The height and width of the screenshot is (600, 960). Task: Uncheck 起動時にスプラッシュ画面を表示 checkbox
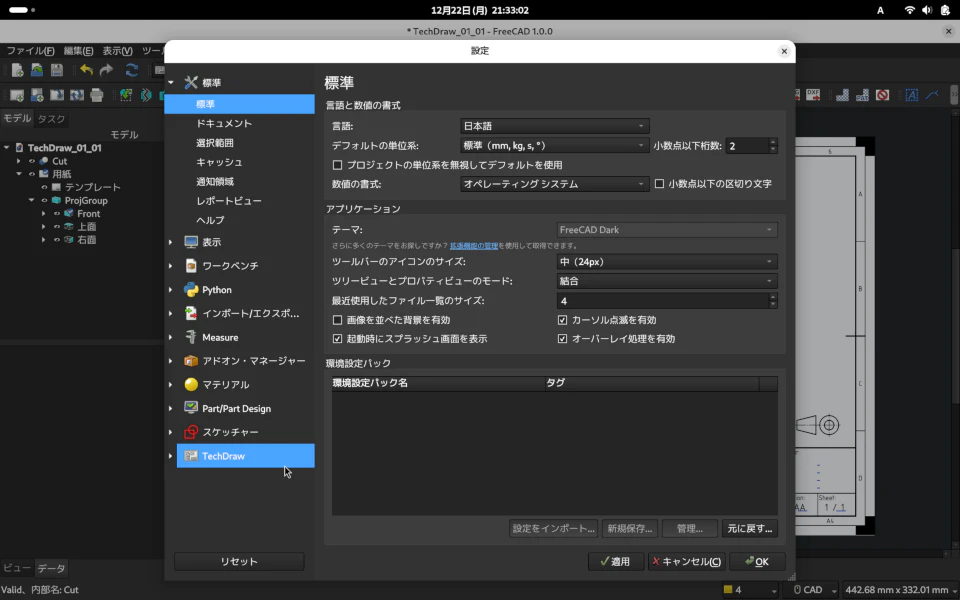pyautogui.click(x=337, y=339)
